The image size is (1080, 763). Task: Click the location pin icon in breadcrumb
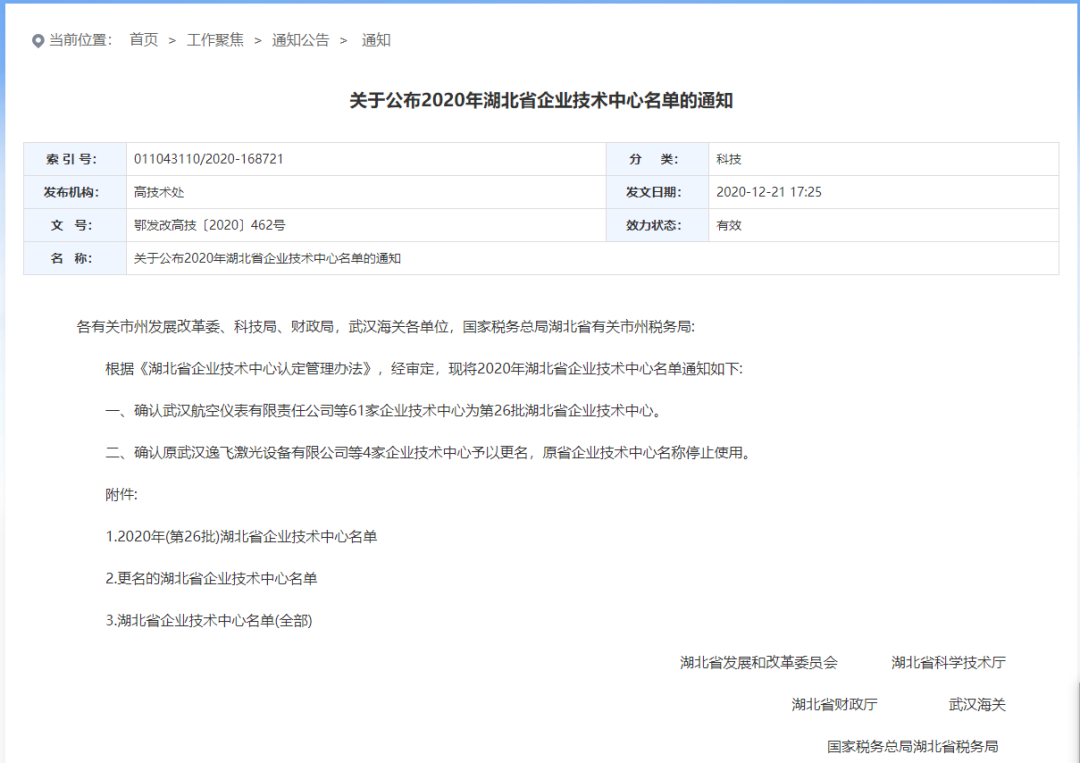(x=38, y=41)
